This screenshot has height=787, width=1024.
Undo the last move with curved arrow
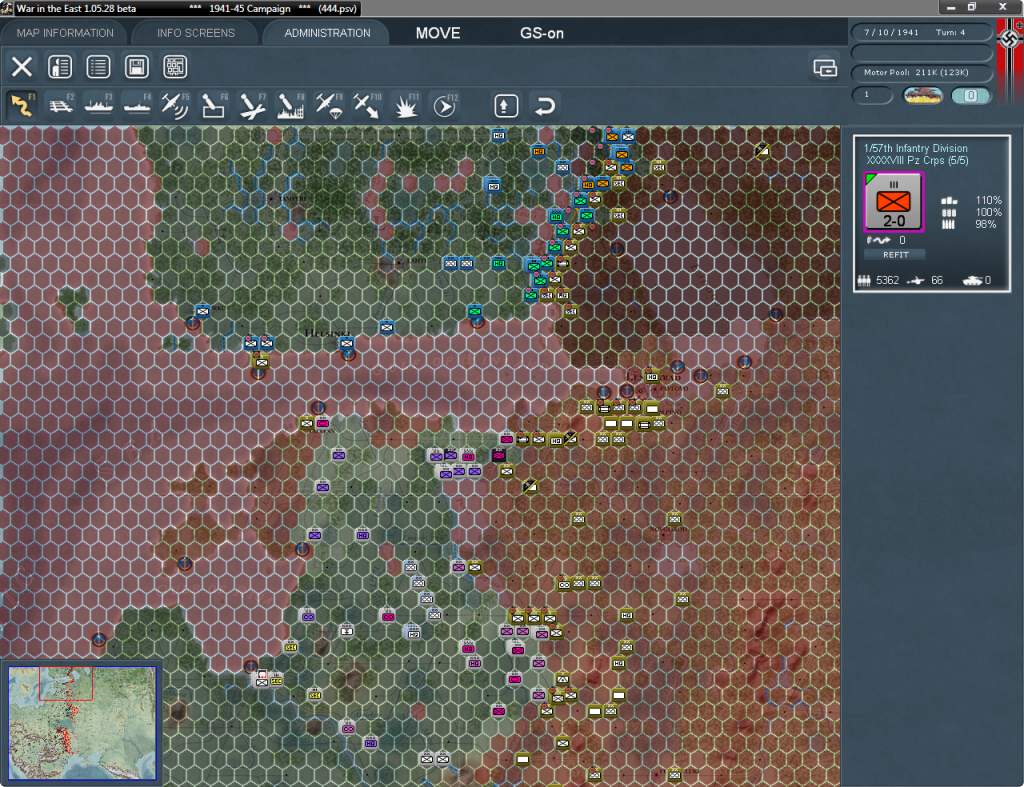pos(545,106)
